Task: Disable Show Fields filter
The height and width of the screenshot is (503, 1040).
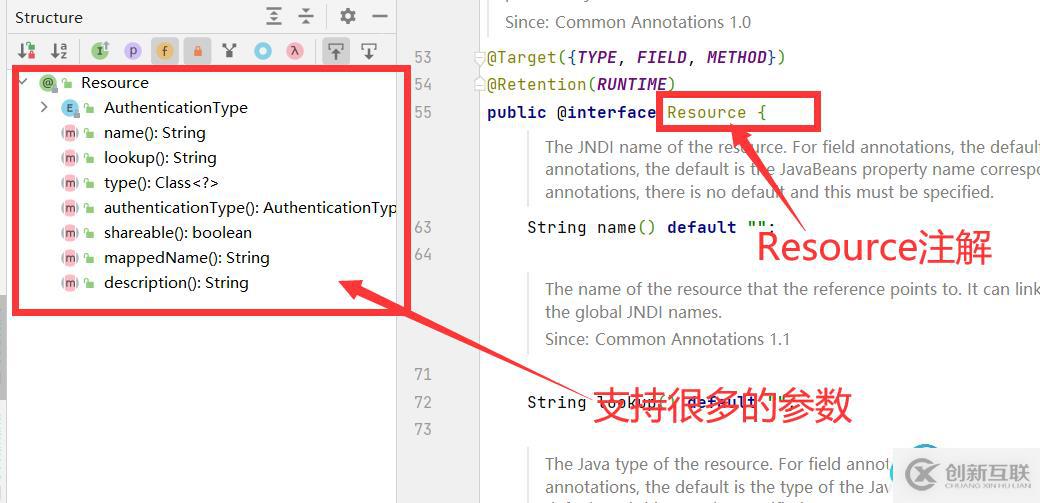Action: (x=164, y=50)
